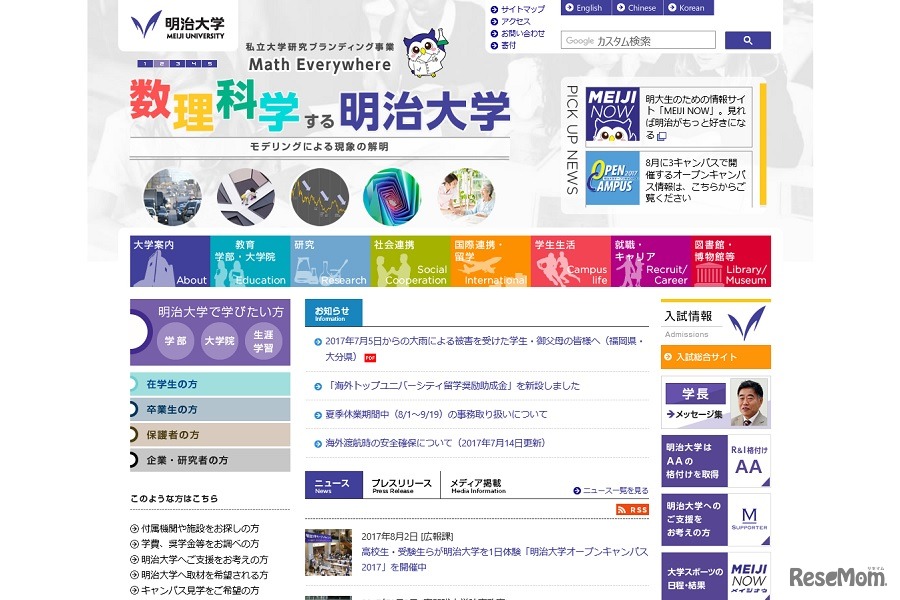Open the 入試総合サイト orange button
The image size is (900, 600).
click(x=716, y=357)
